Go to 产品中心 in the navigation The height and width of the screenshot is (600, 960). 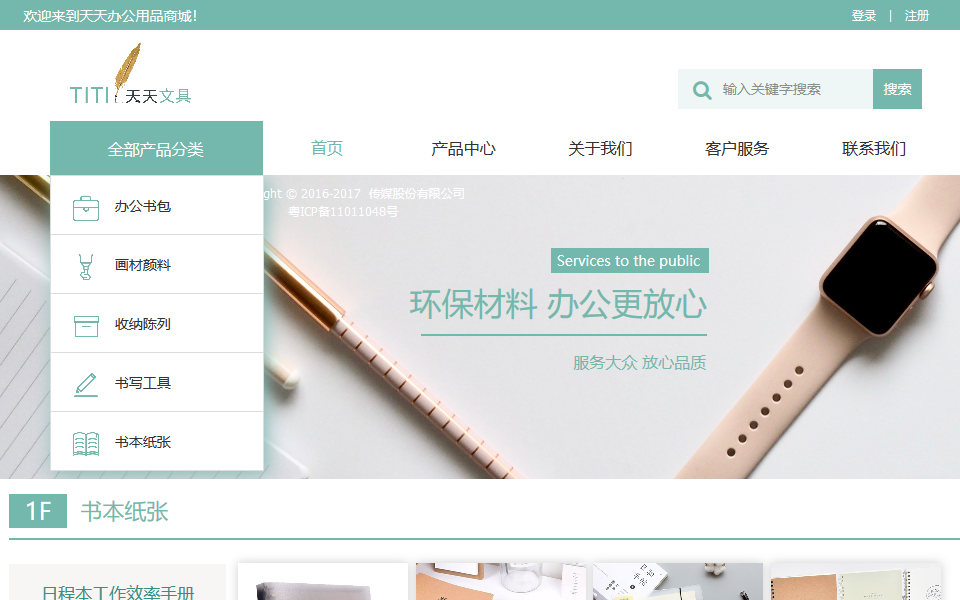(x=463, y=149)
